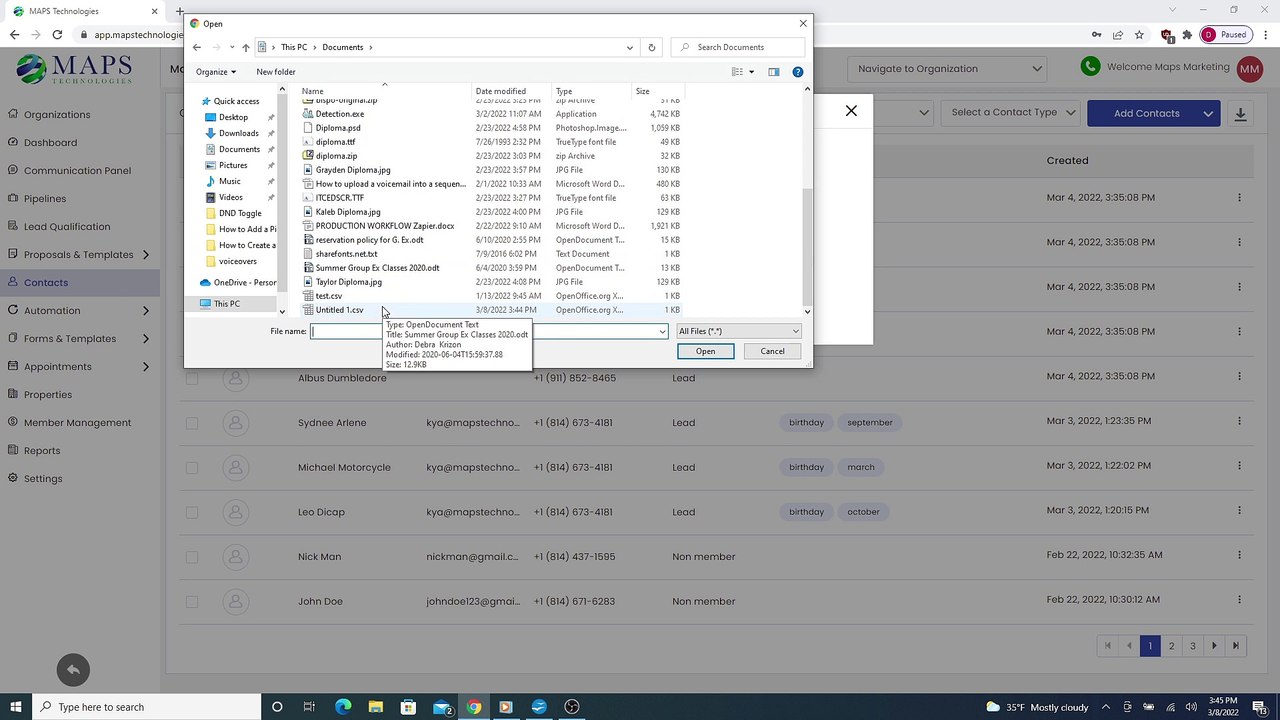The height and width of the screenshot is (720, 1280).
Task: Go to the next page of contacts
Action: click(1214, 646)
